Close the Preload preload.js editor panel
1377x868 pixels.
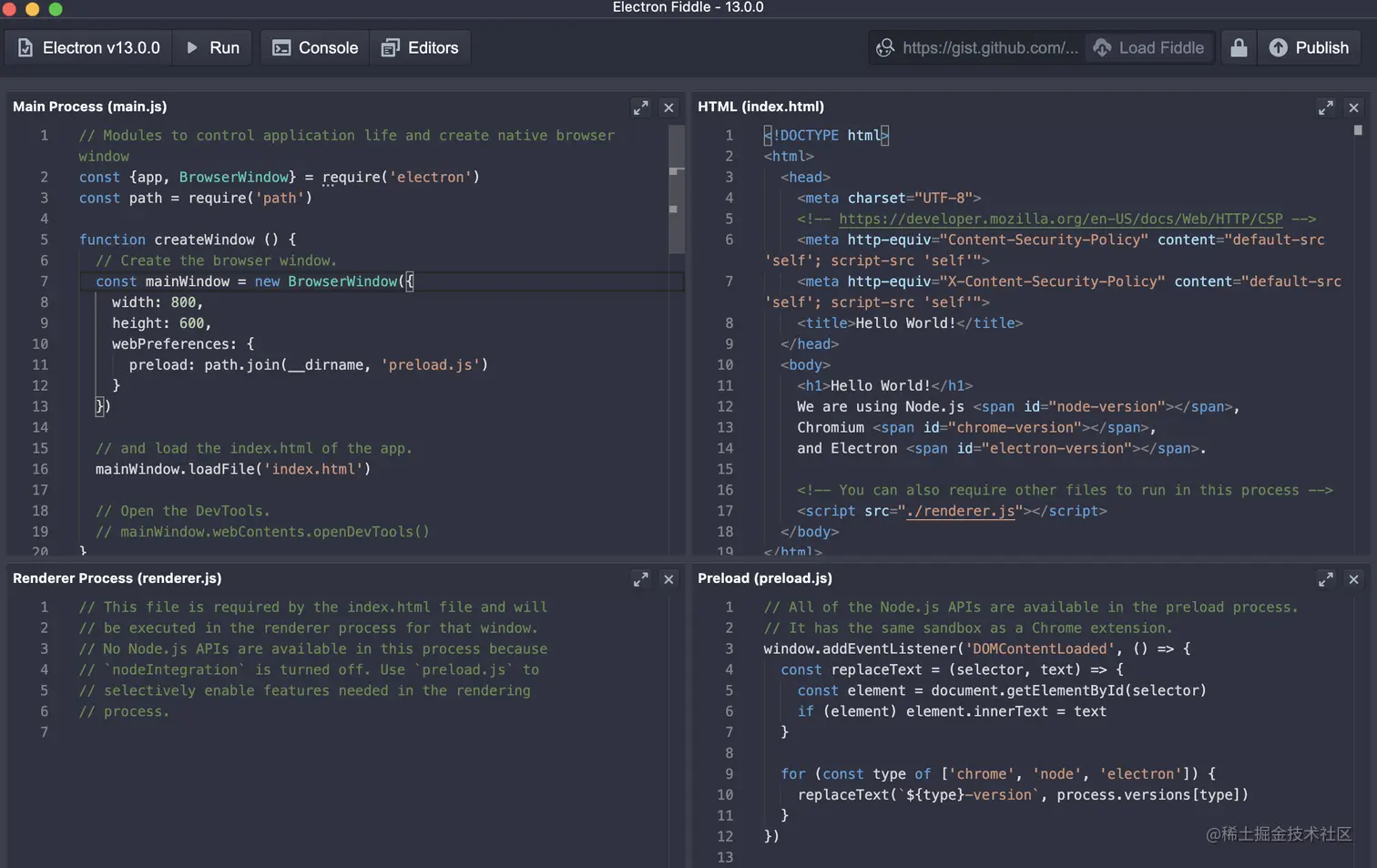1354,579
